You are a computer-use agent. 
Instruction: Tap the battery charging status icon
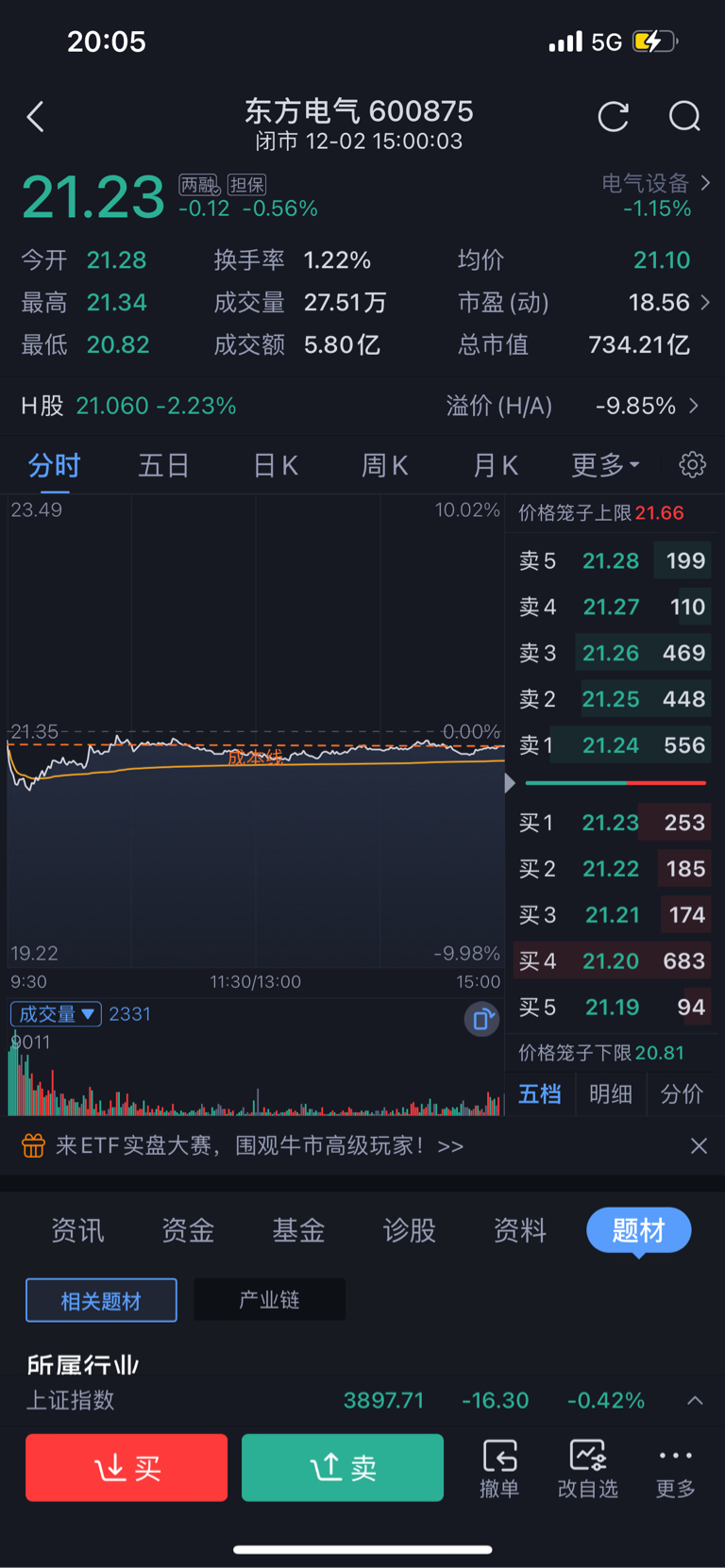pos(655,42)
